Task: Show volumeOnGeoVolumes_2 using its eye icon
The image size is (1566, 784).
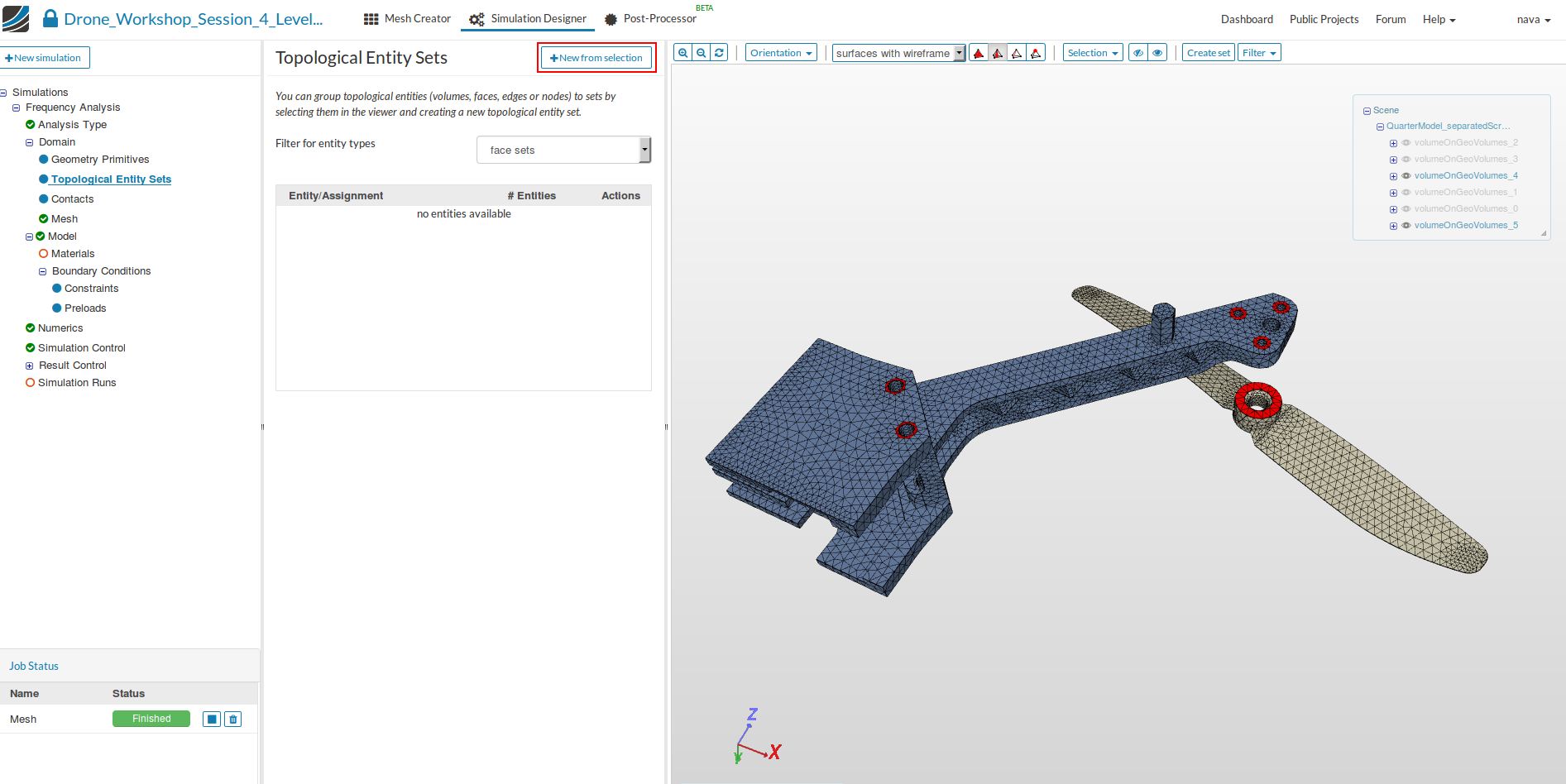Action: pos(1406,142)
